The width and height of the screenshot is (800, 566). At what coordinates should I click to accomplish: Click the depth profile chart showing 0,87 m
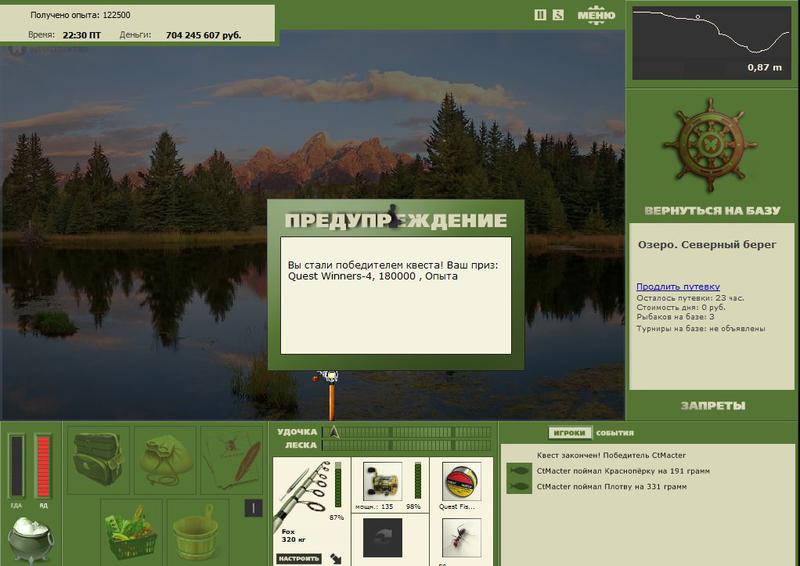tap(712, 43)
